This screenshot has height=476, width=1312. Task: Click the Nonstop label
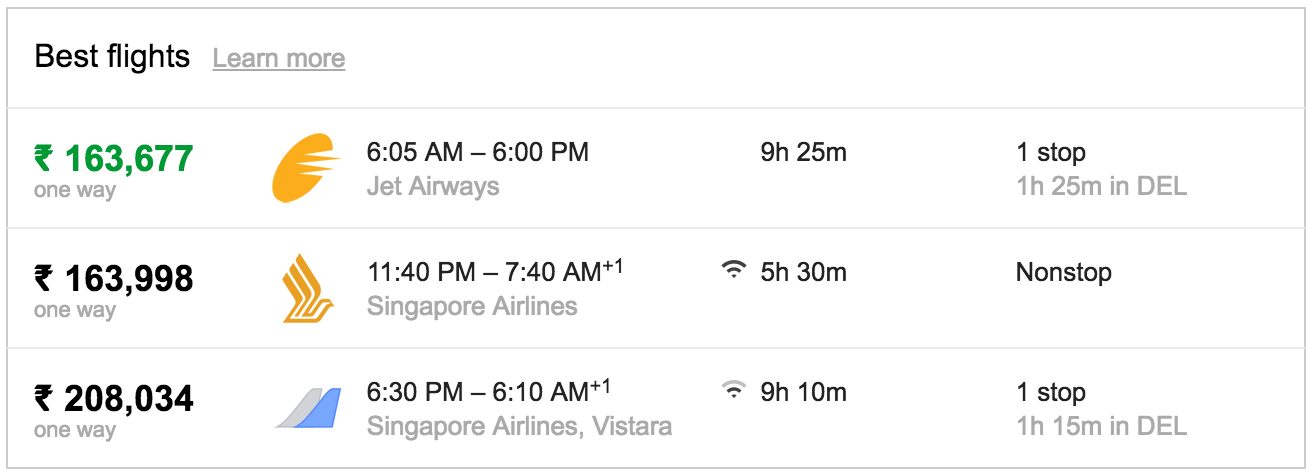click(x=1064, y=272)
